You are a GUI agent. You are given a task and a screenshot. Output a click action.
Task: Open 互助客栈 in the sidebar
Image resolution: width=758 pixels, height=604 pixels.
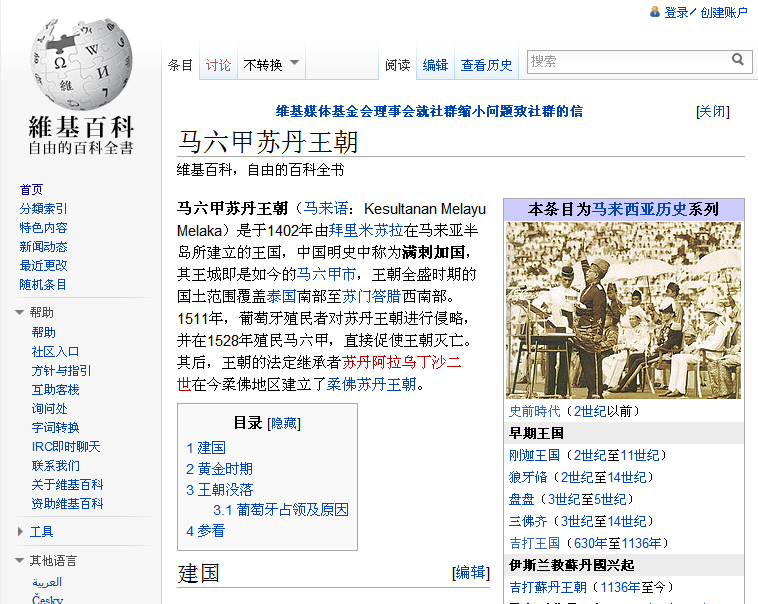(x=55, y=390)
